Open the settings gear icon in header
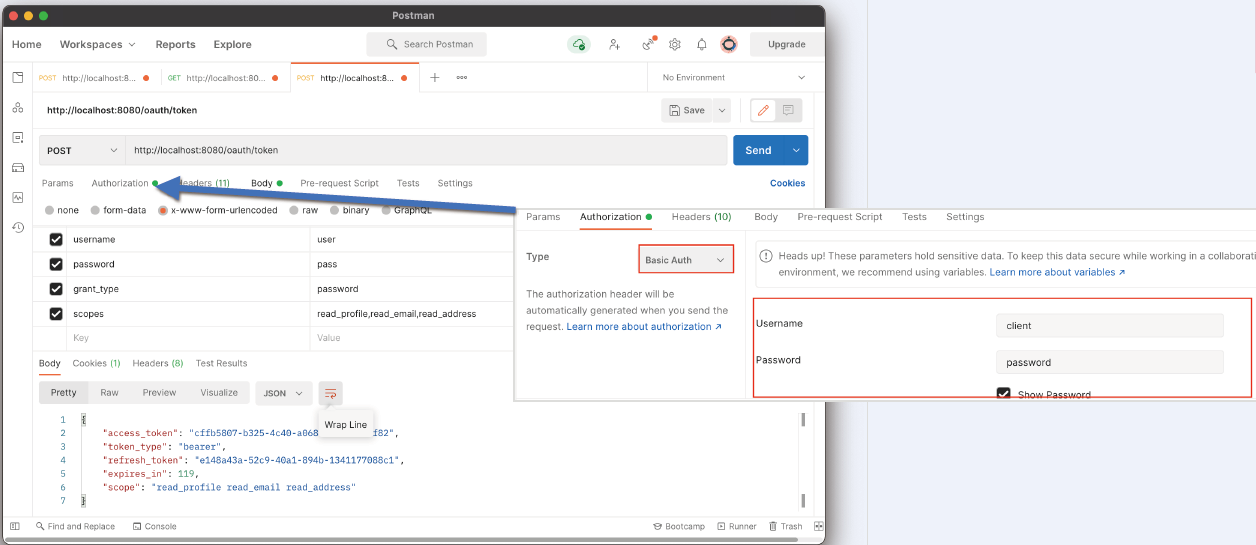 675,44
